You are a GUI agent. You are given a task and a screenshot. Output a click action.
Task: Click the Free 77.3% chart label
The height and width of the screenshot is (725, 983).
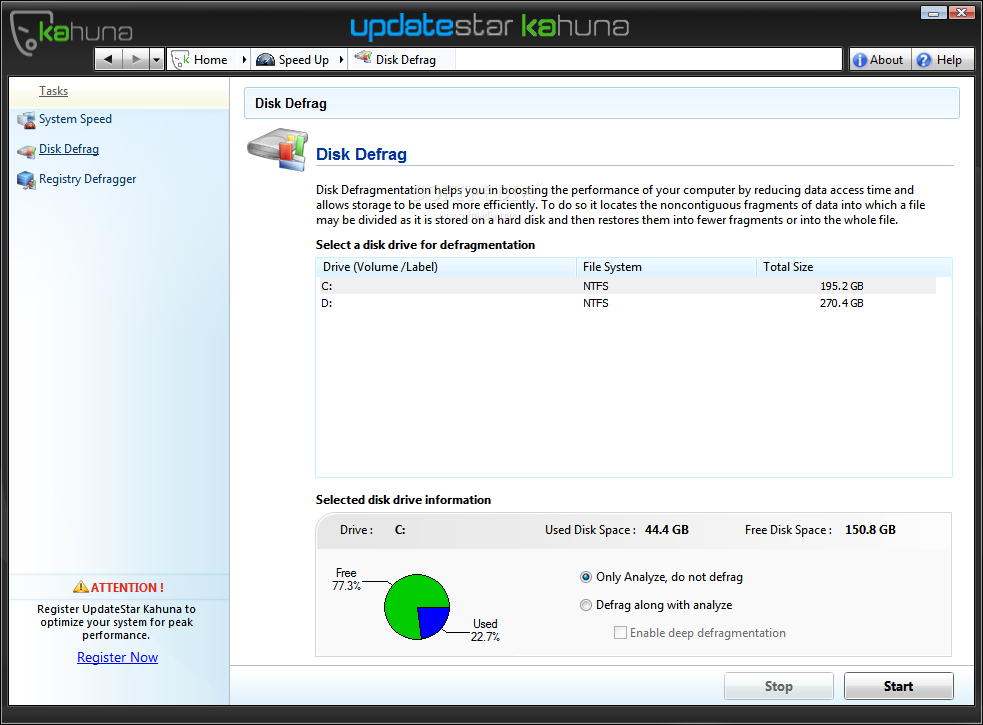(346, 579)
